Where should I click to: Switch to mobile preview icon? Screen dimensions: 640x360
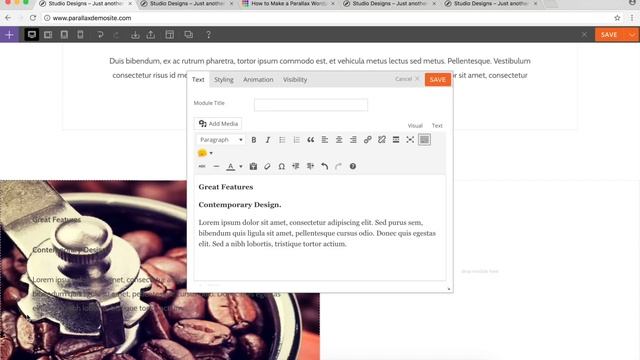80,35
